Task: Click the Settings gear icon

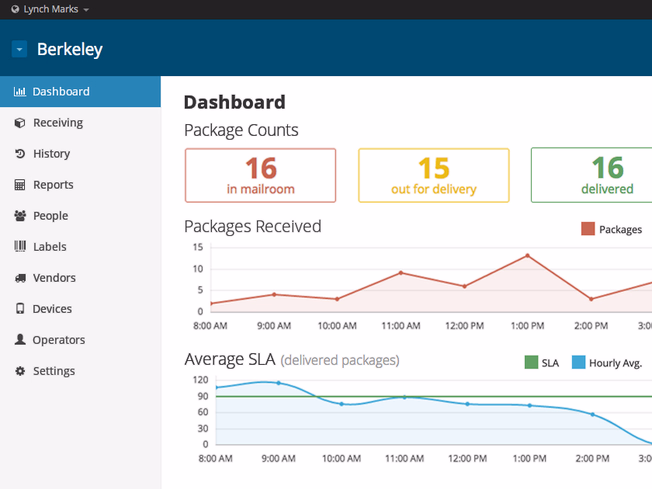Action: pyautogui.click(x=20, y=371)
